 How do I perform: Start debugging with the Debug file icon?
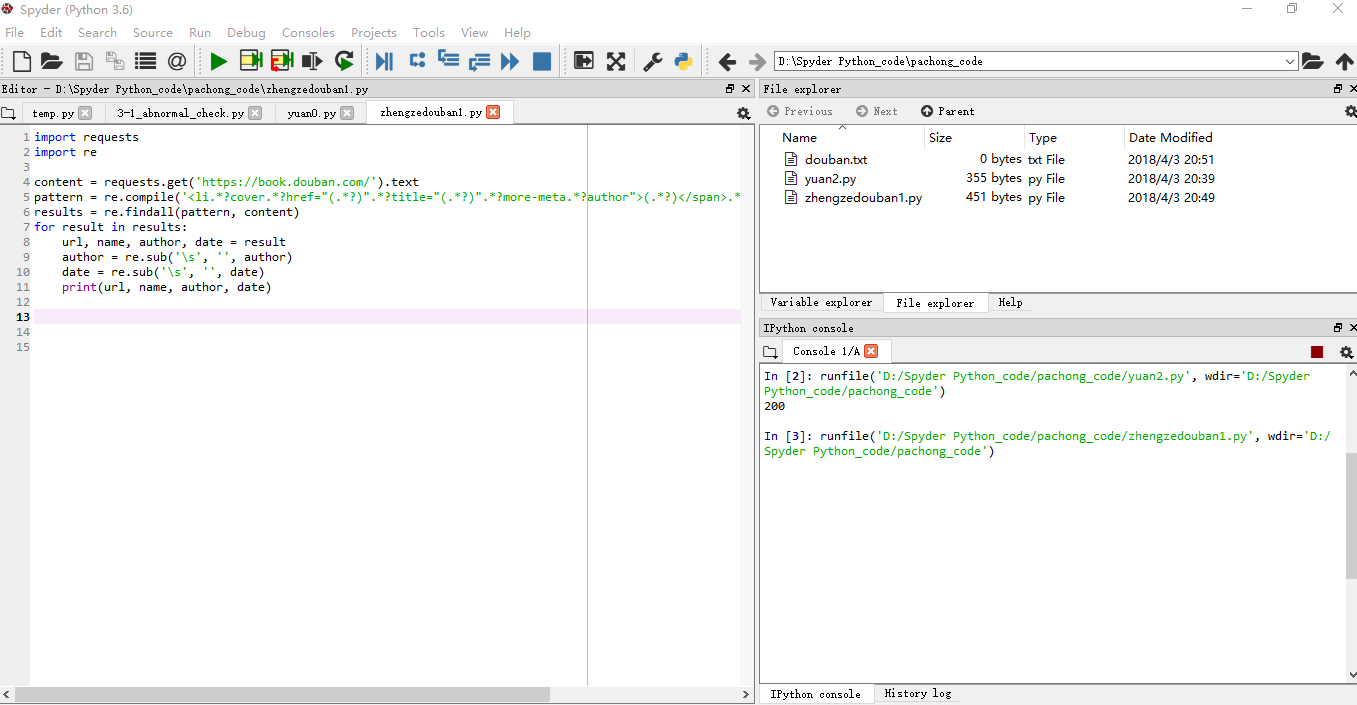(x=384, y=61)
